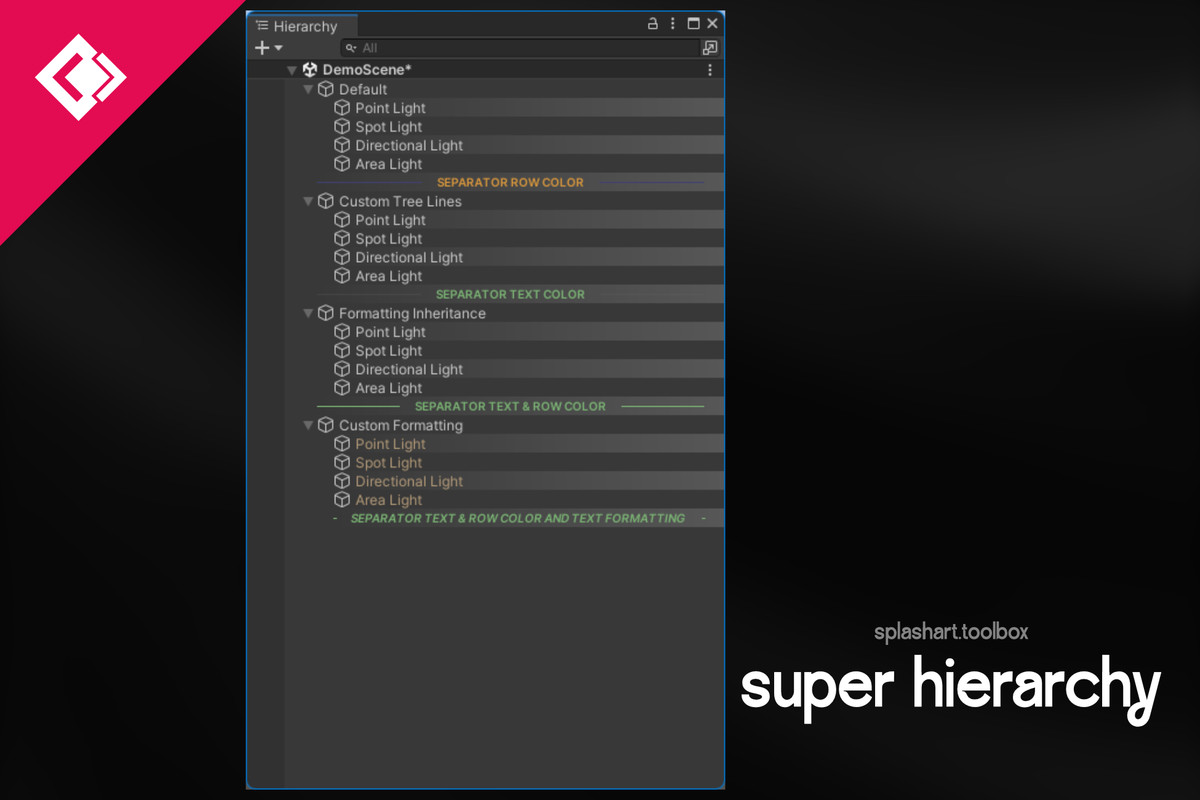Click cube icon of orange Directional Light

point(342,481)
